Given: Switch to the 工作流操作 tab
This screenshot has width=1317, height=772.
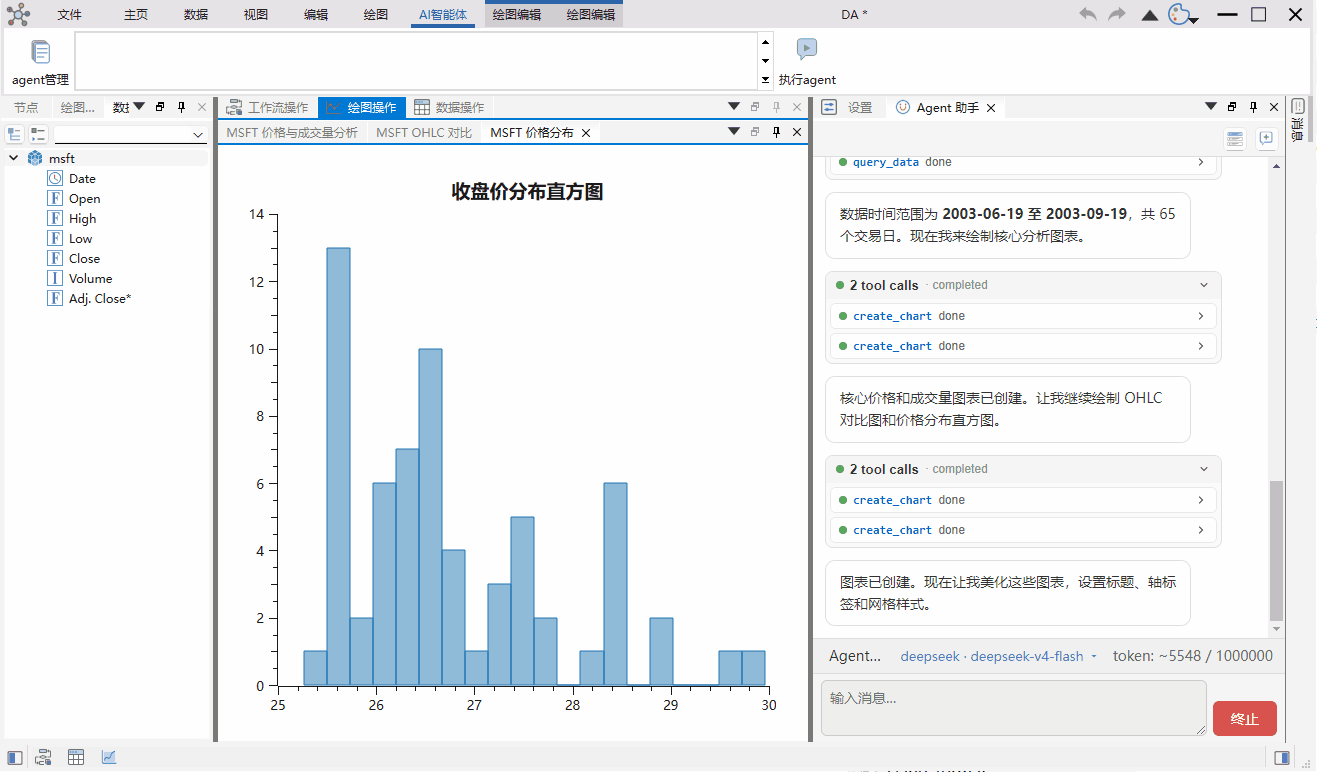Looking at the screenshot, I should (267, 107).
